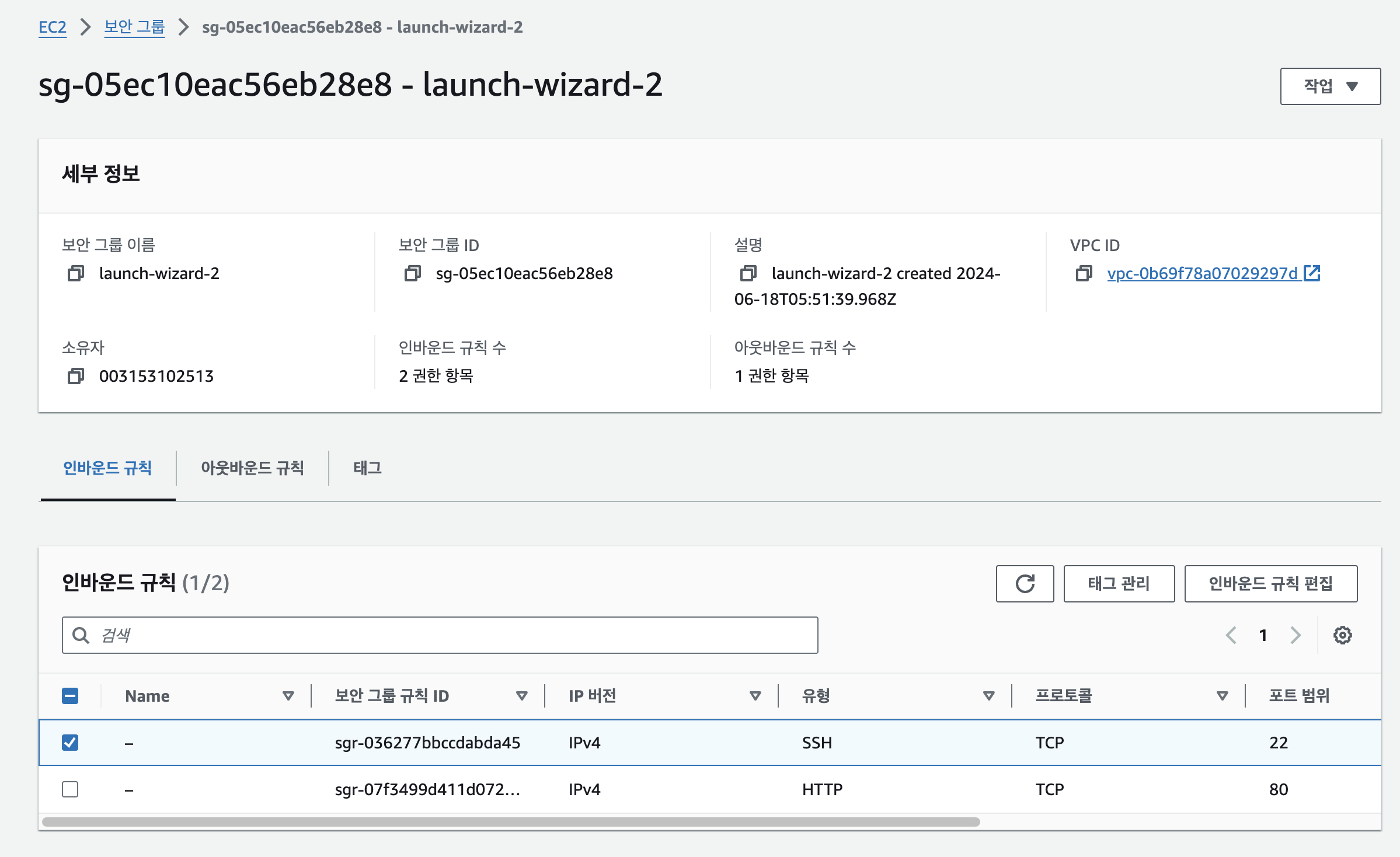Copy the security group name launch-wizard-2
The height and width of the screenshot is (857, 1400).
tap(76, 273)
